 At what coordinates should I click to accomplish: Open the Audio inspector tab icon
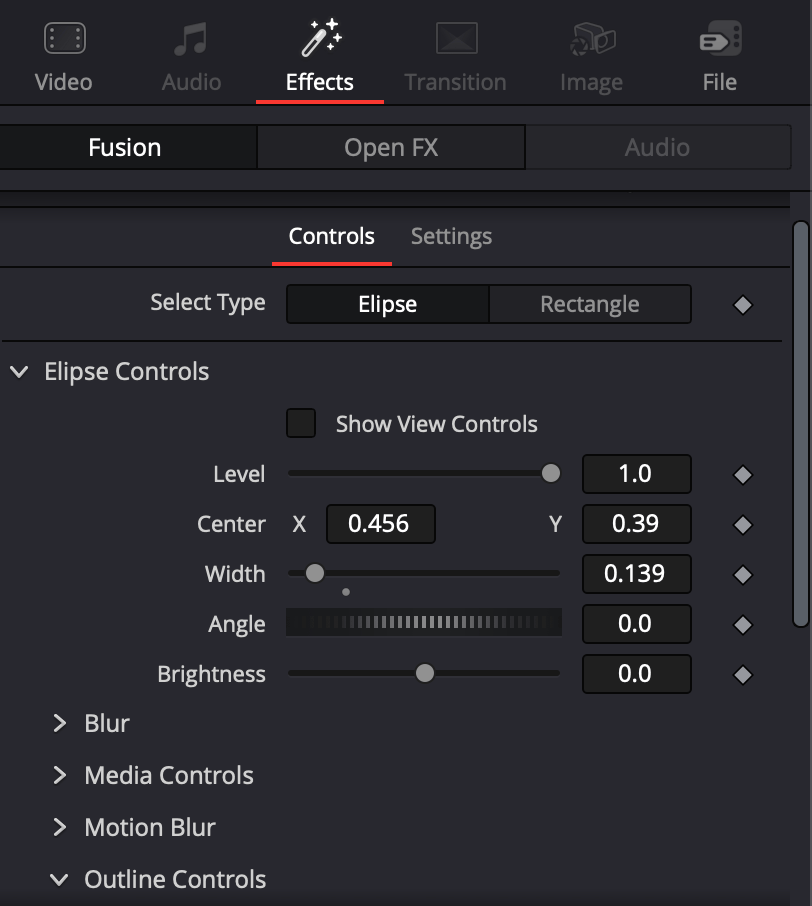tap(191, 38)
